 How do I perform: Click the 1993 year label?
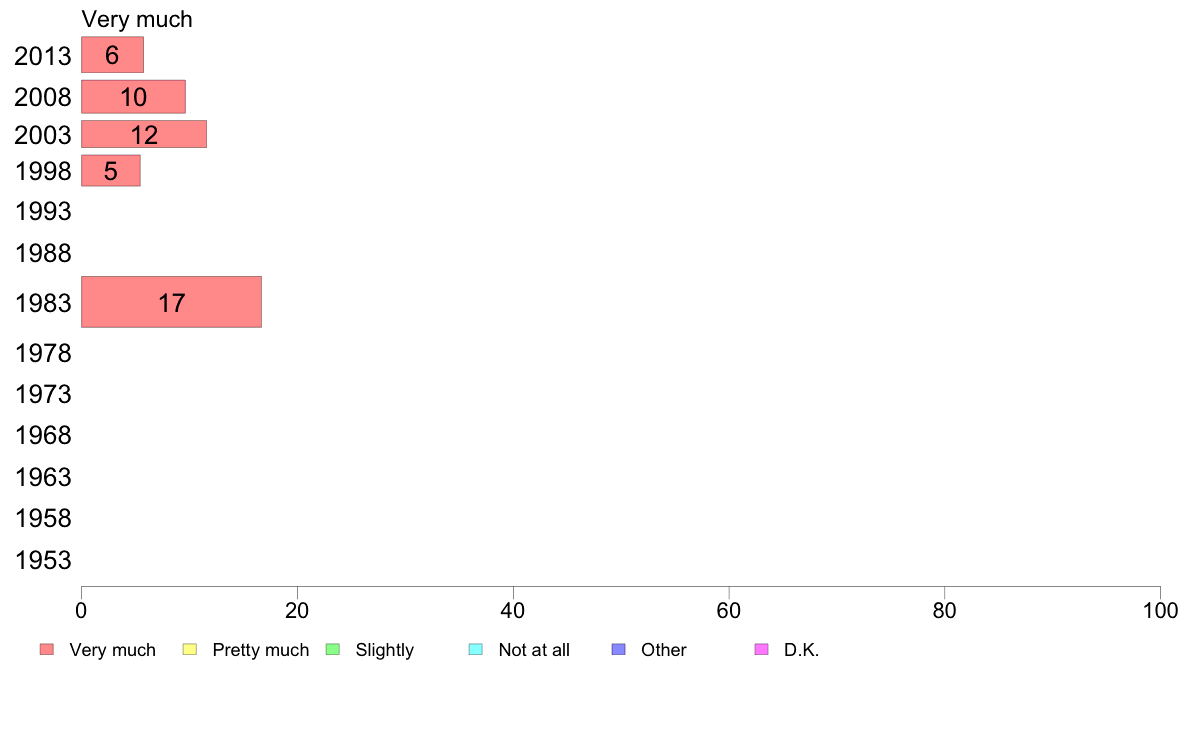[x=43, y=211]
